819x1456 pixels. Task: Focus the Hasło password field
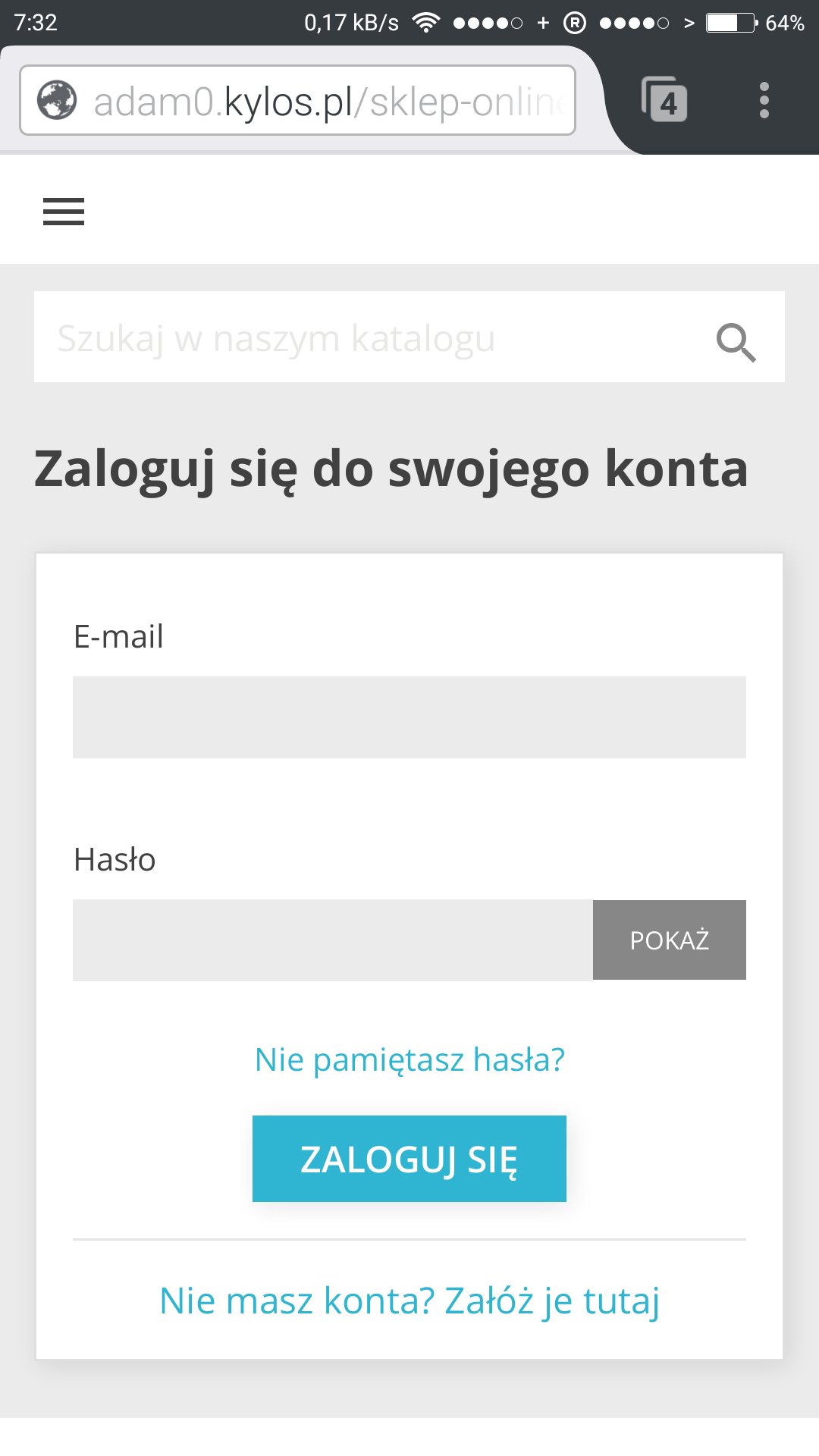coord(332,940)
